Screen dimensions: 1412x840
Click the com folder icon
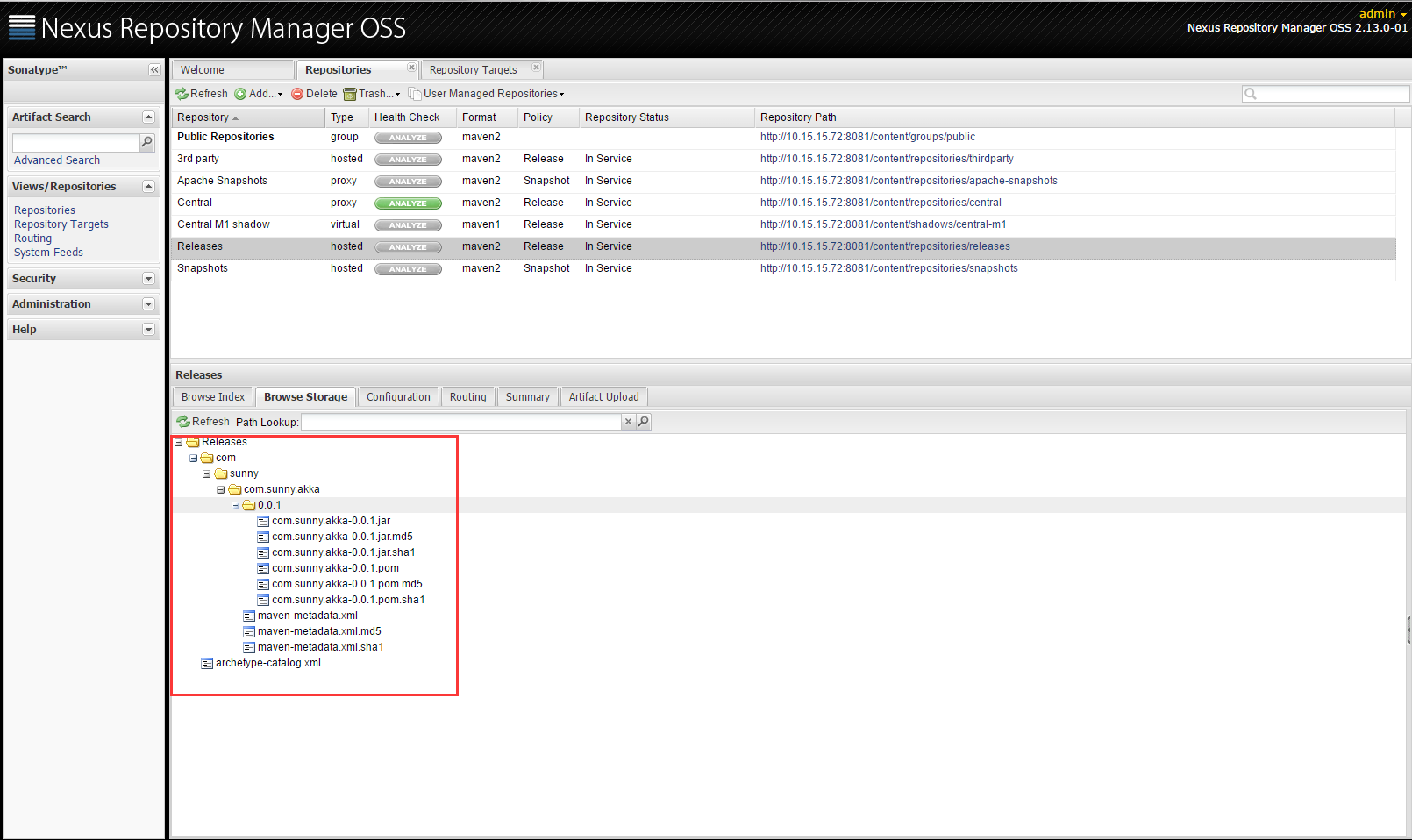pos(207,458)
